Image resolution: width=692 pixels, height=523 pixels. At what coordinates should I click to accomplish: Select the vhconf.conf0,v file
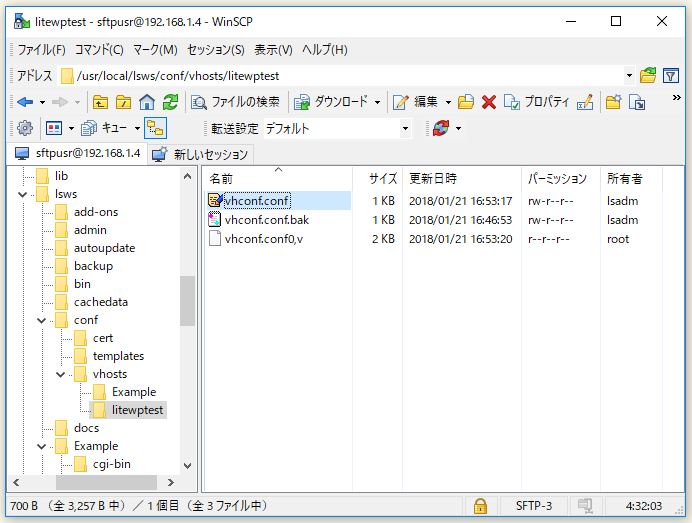263,239
